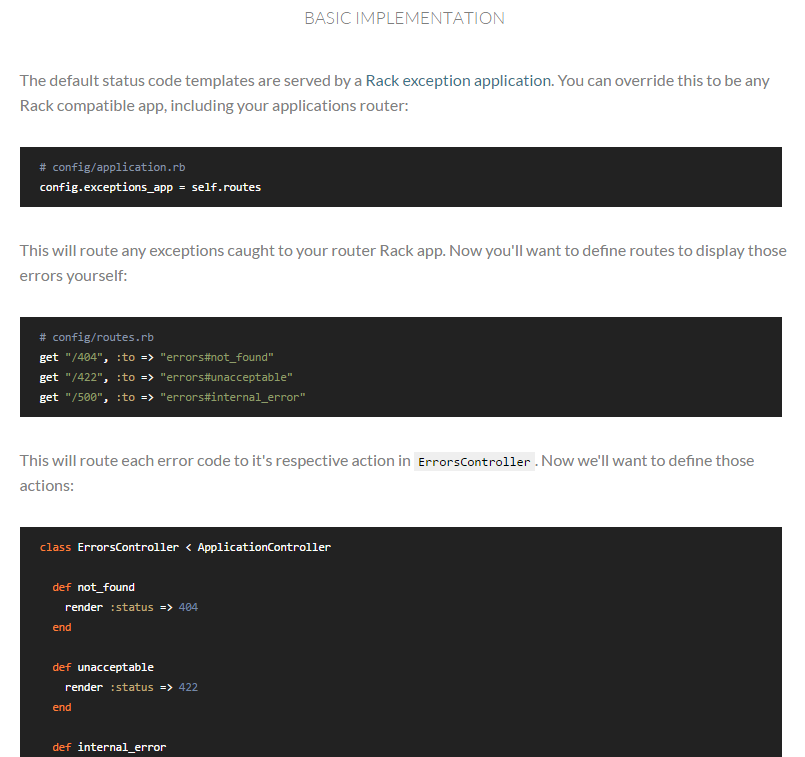
Task: Click the "errors#unacceptable" string
Action: click(x=226, y=377)
